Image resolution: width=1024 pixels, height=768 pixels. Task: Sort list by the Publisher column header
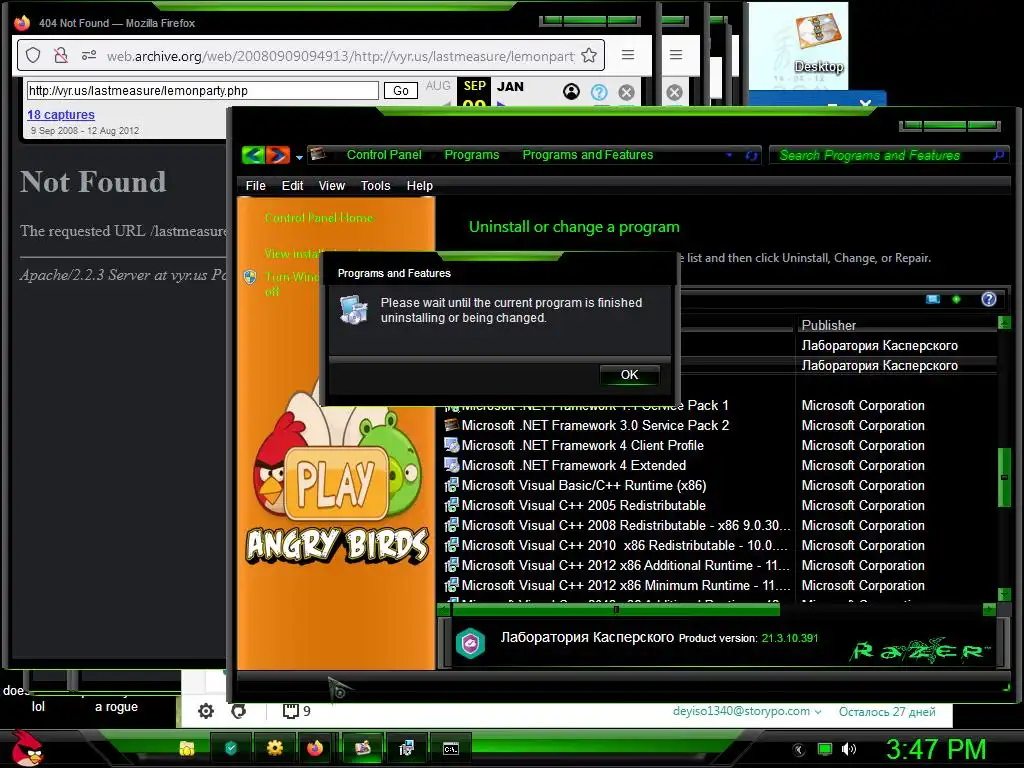click(x=829, y=325)
